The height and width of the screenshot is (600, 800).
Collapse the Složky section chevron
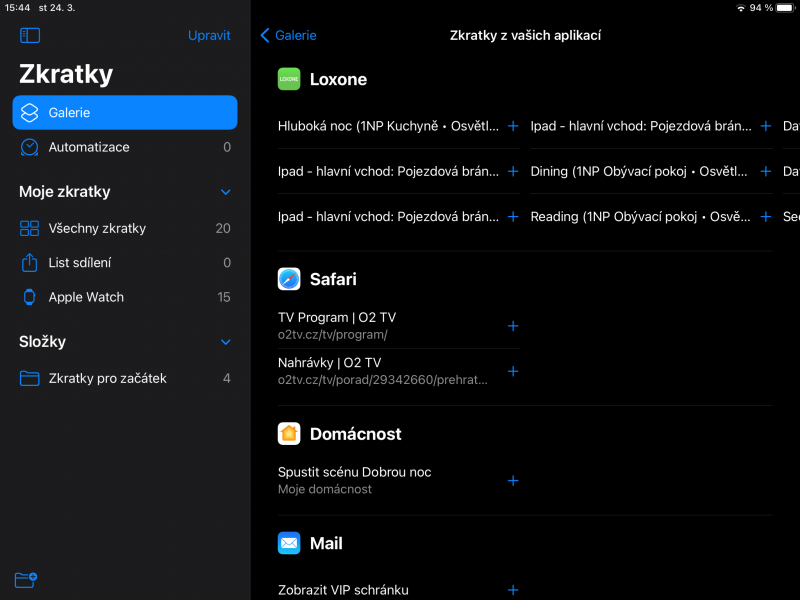(x=226, y=342)
